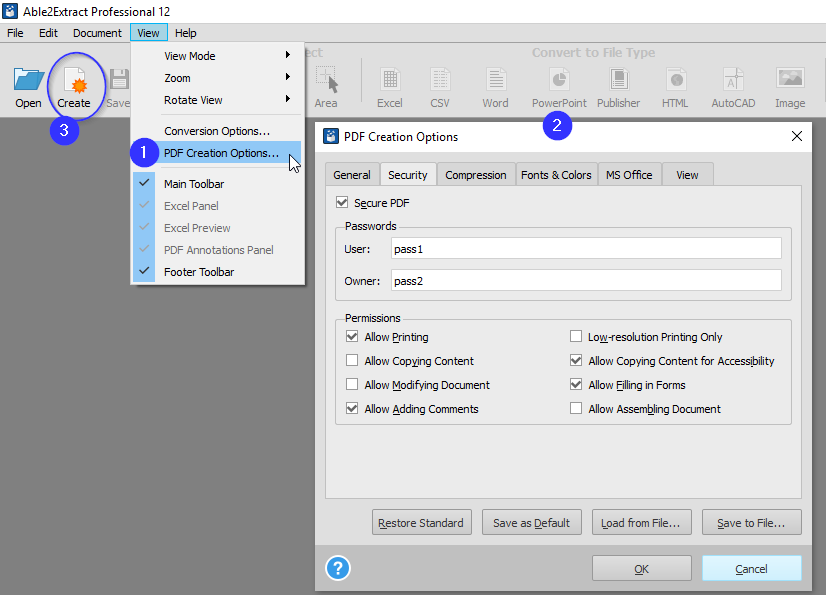Convert to Excel icon in toolbar
This screenshot has height=595, width=826.
pyautogui.click(x=390, y=79)
